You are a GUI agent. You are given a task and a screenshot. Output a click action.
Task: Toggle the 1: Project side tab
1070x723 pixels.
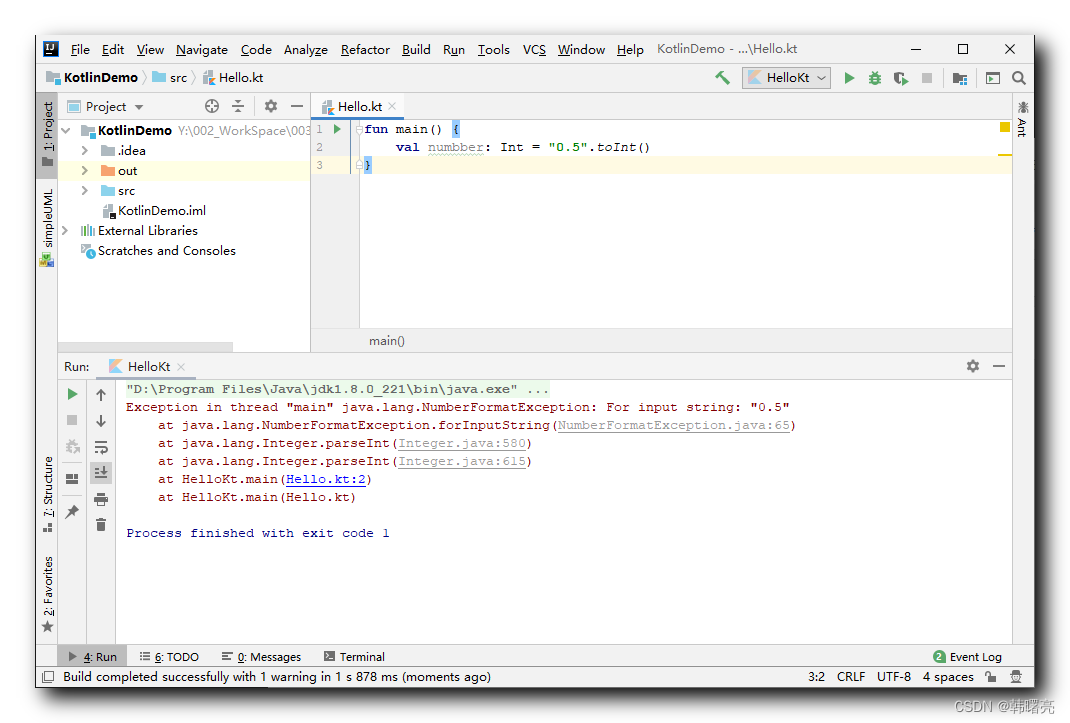coord(47,134)
